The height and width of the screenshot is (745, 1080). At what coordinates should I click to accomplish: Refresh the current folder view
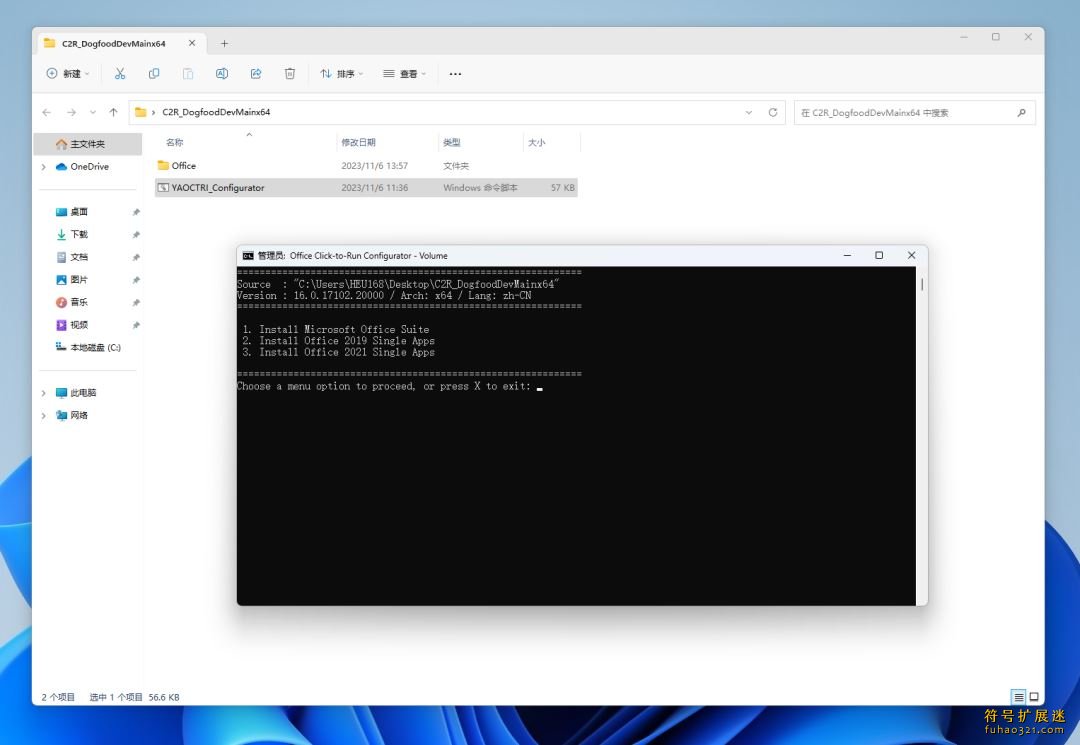pyautogui.click(x=773, y=112)
